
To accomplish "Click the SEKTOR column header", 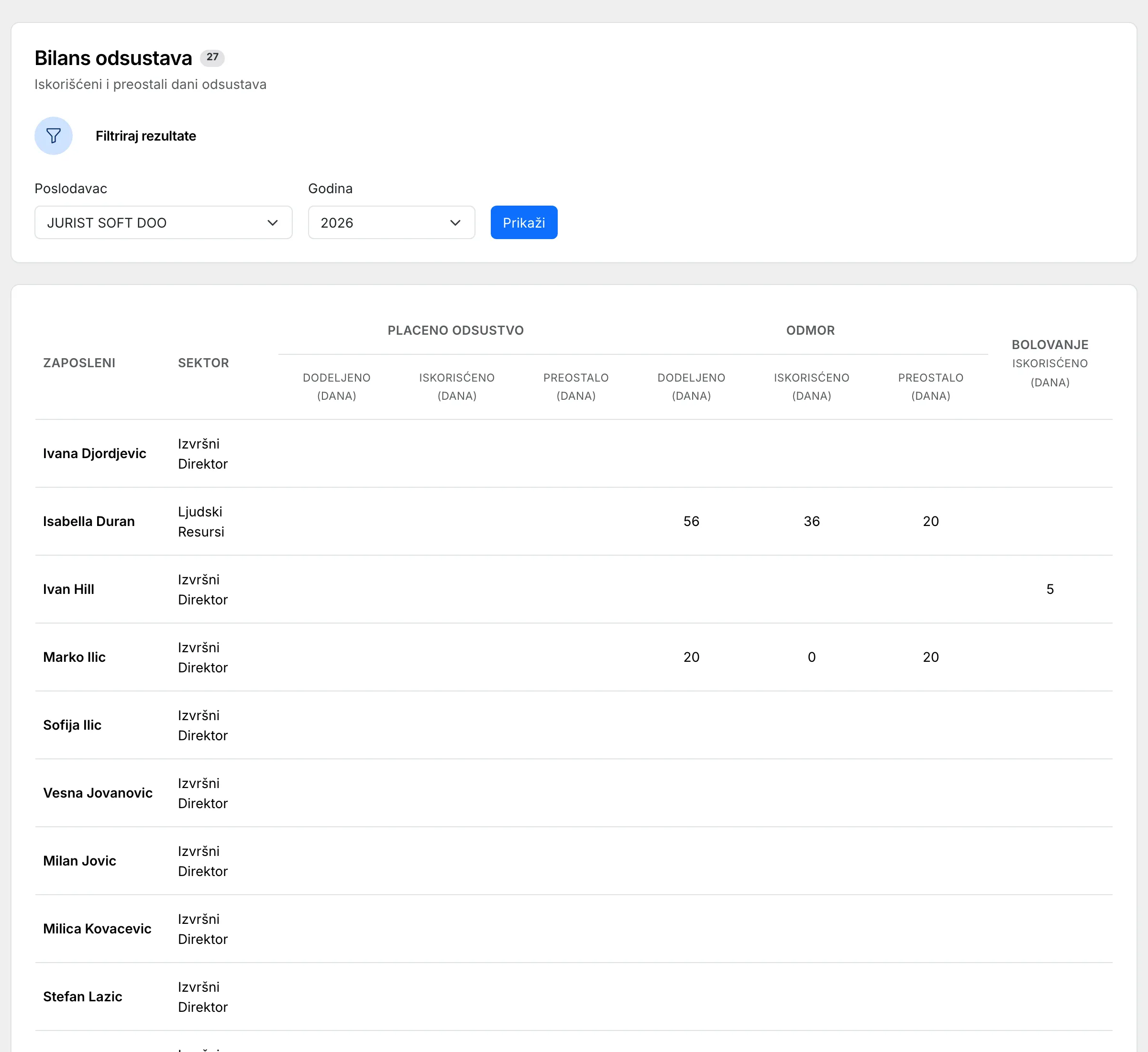I will coord(203,363).
